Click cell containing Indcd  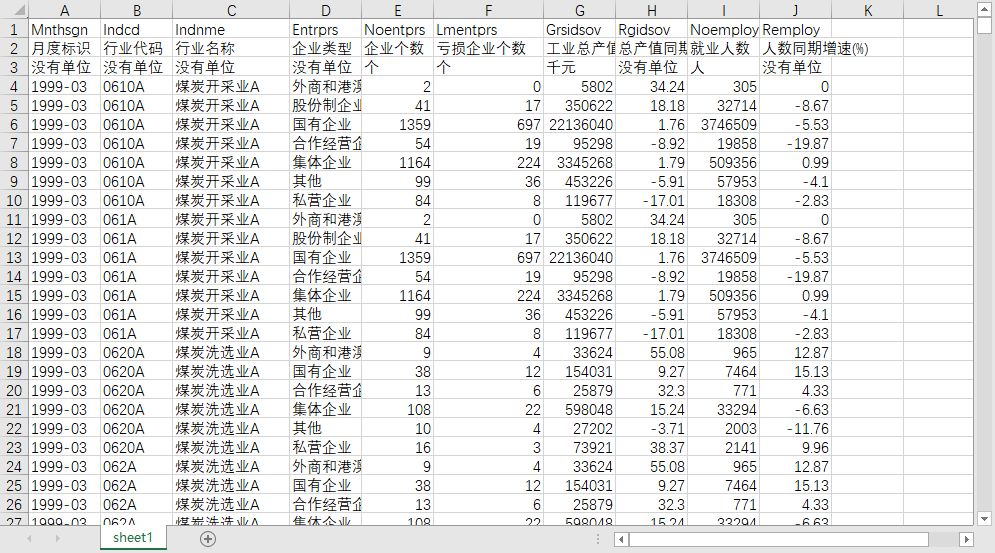pos(136,29)
